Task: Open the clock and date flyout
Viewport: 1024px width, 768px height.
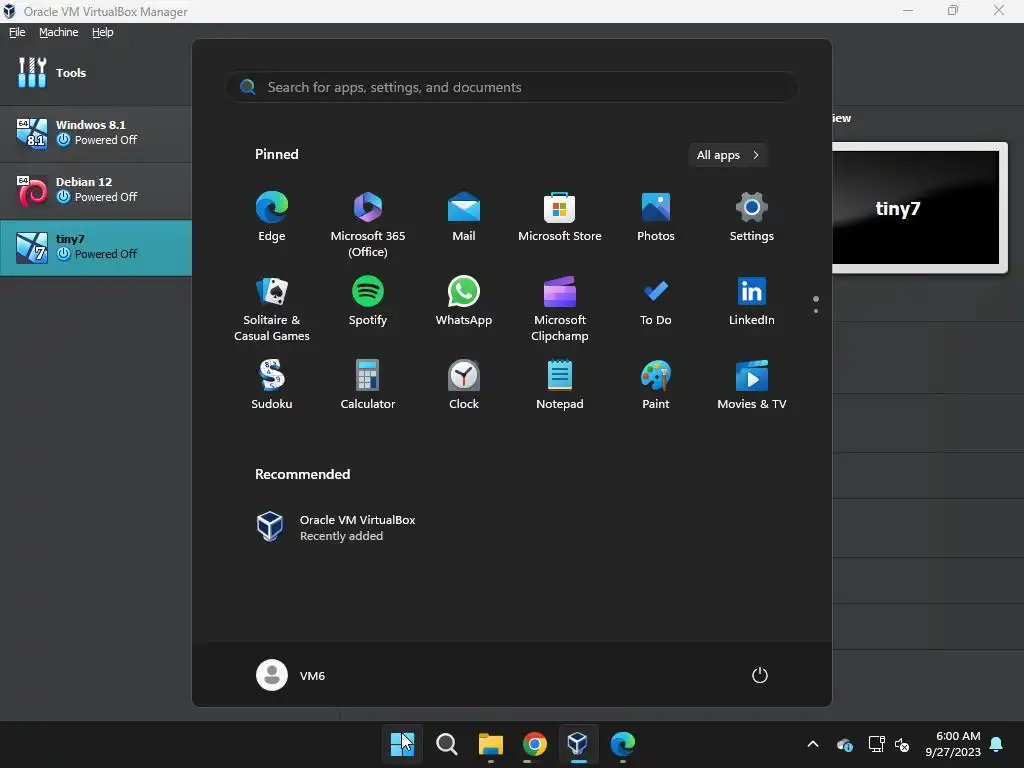Action: [953, 744]
